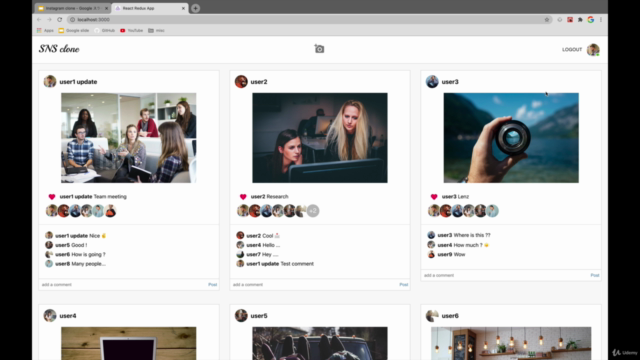640x360 pixels.
Task: Click the SNS clone logo
Action: click(59, 49)
